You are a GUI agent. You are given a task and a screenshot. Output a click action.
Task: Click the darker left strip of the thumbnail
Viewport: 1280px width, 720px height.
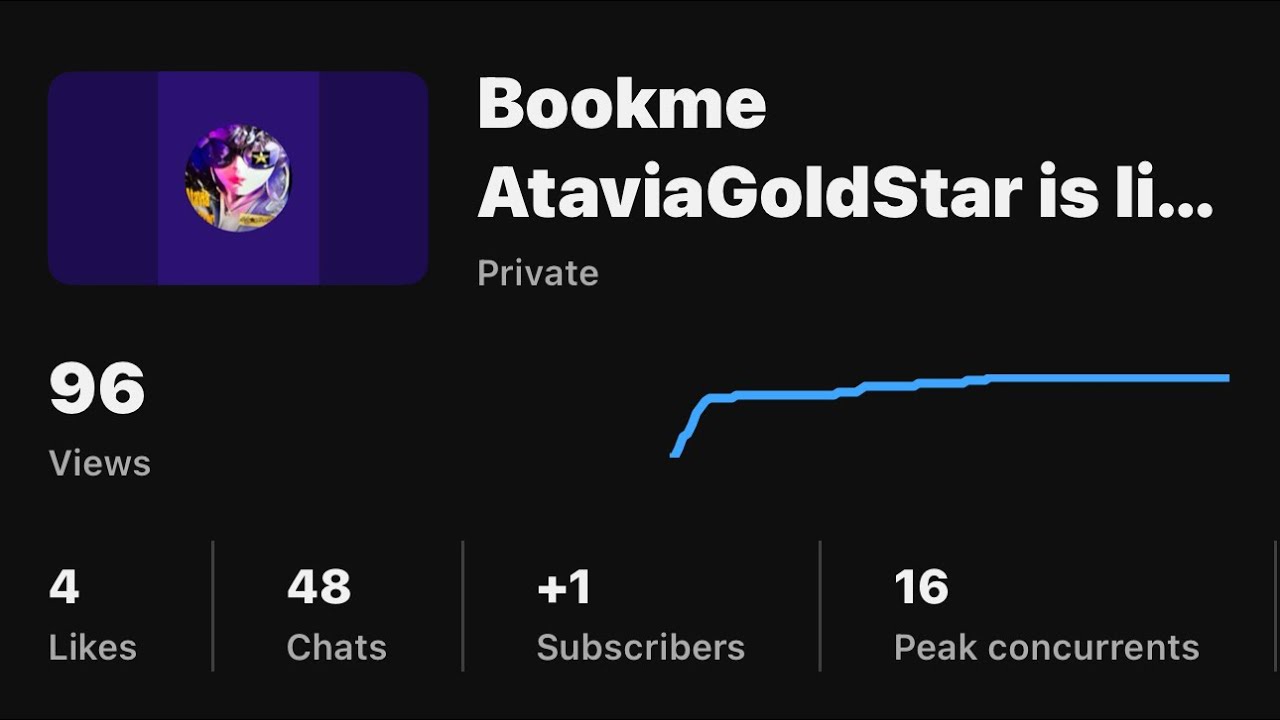point(102,178)
